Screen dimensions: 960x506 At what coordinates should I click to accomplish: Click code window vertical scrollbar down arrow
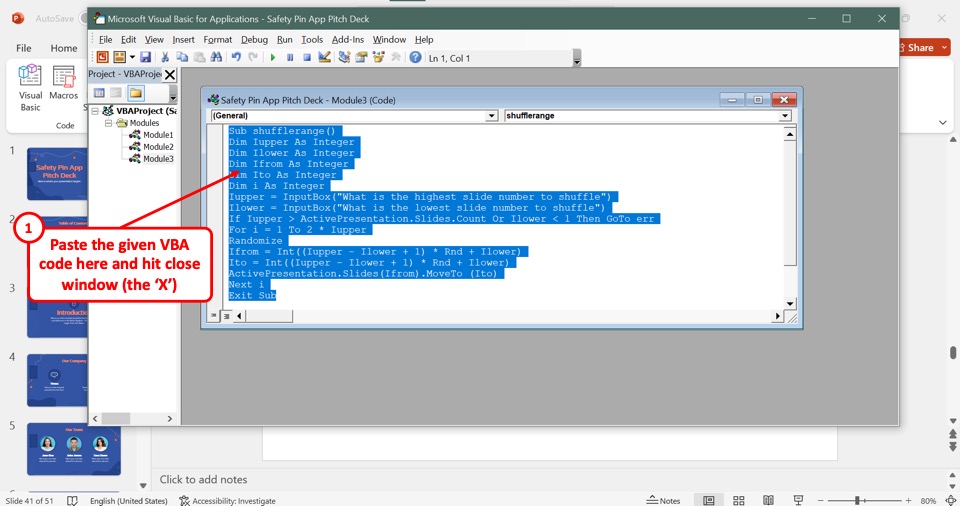790,303
